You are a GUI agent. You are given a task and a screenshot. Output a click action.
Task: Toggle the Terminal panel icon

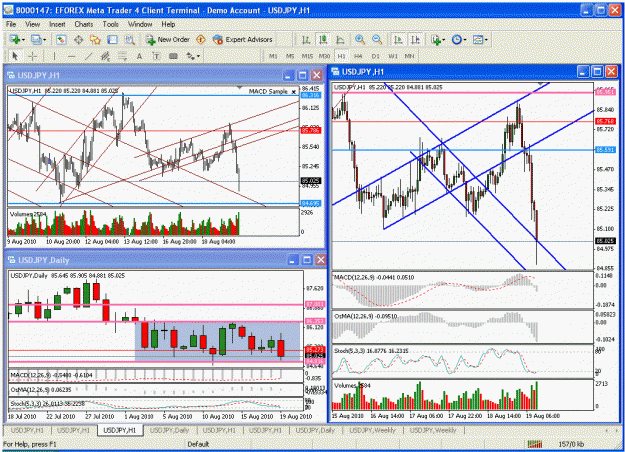[x=112, y=39]
